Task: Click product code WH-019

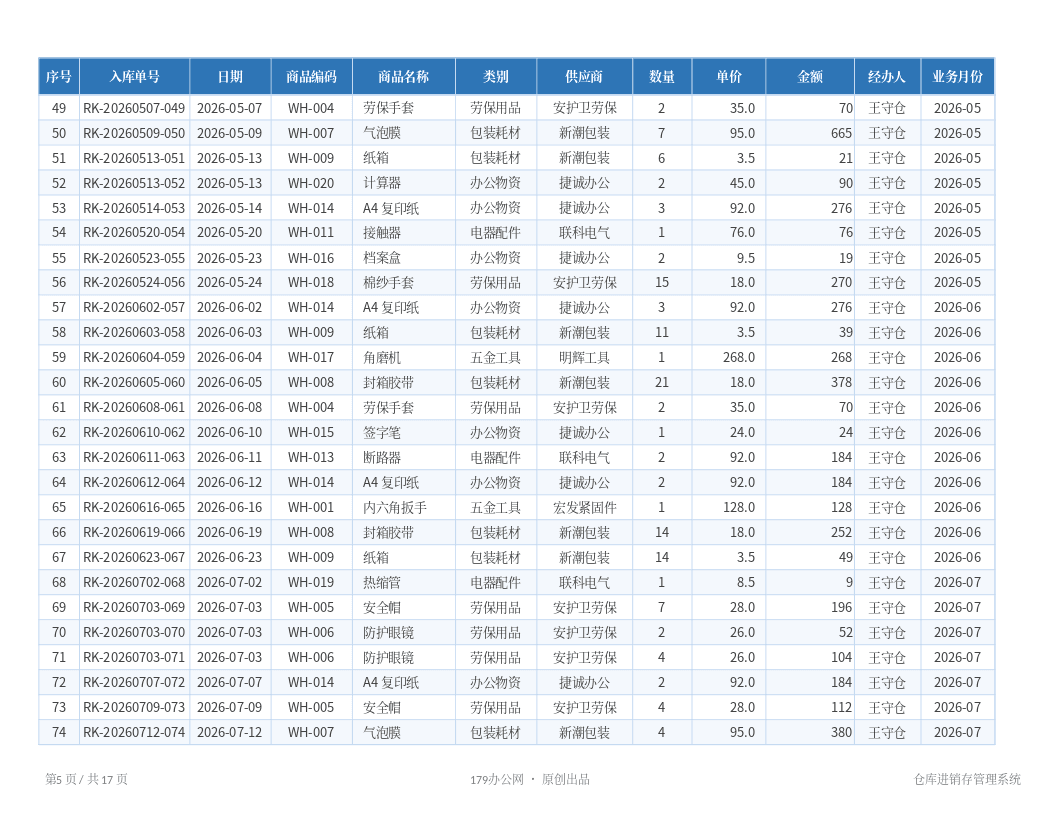Action: (x=311, y=582)
